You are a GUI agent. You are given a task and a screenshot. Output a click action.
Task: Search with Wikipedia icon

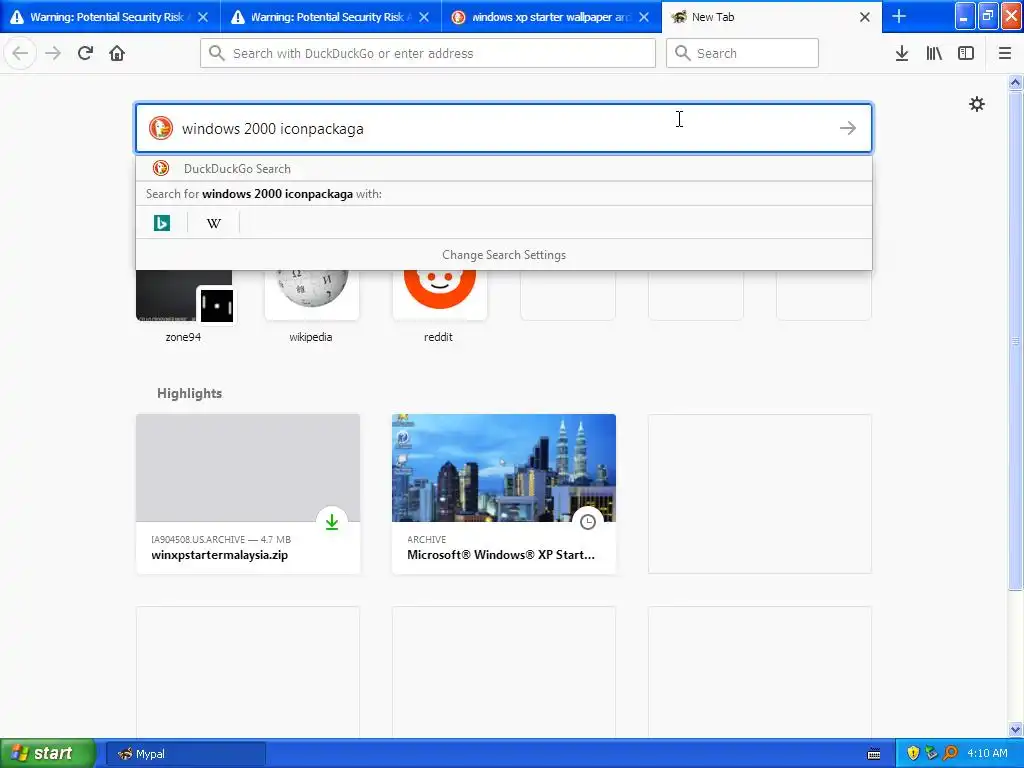point(214,223)
